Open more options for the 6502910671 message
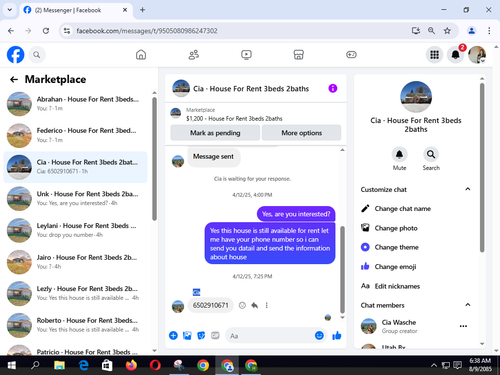Viewport: 500px width, 375px height. pyautogui.click(x=267, y=305)
